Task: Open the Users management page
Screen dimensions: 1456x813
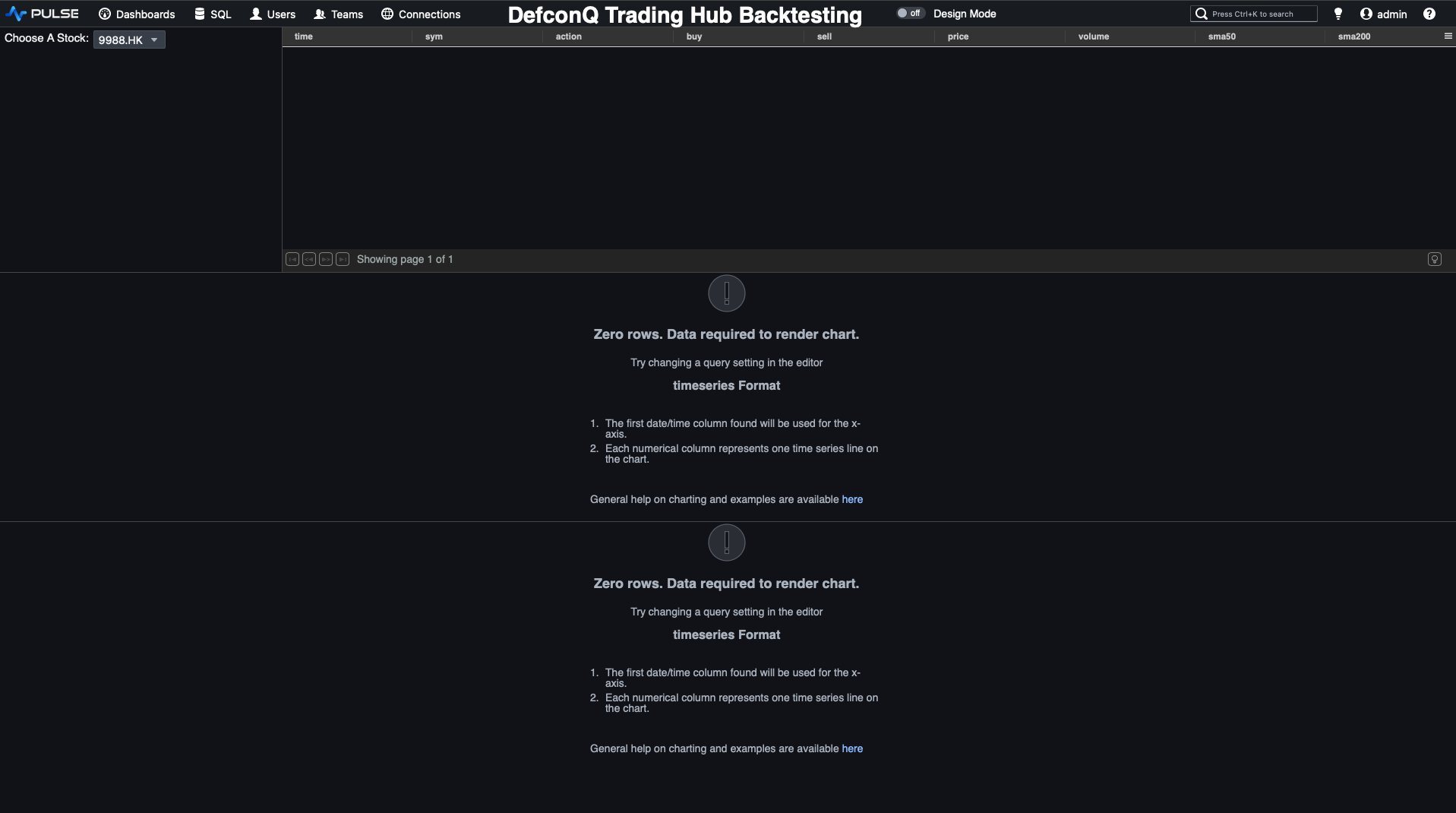Action: pos(272,14)
